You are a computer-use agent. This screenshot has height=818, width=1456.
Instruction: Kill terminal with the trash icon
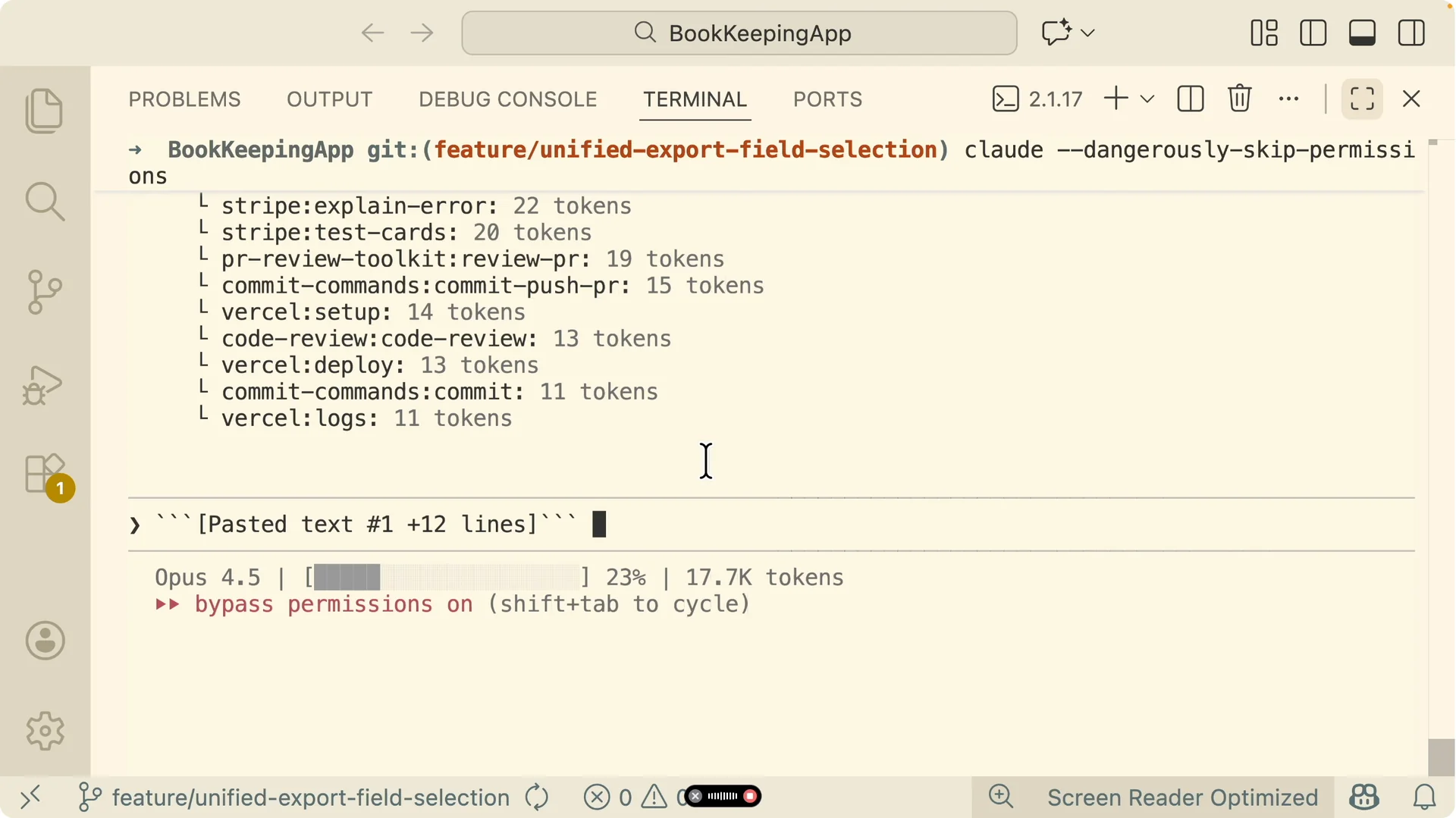pyautogui.click(x=1239, y=99)
